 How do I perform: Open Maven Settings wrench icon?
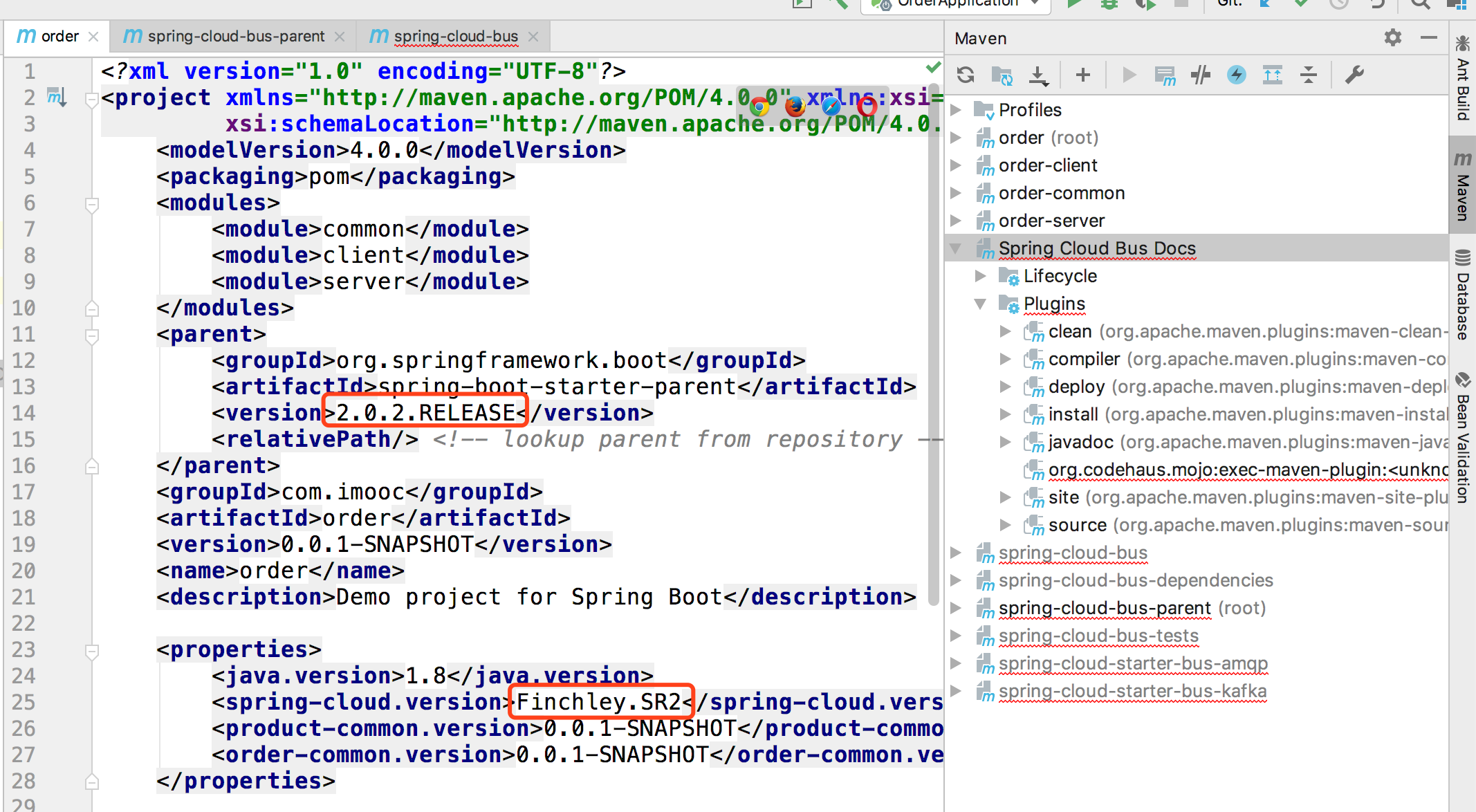[1354, 75]
